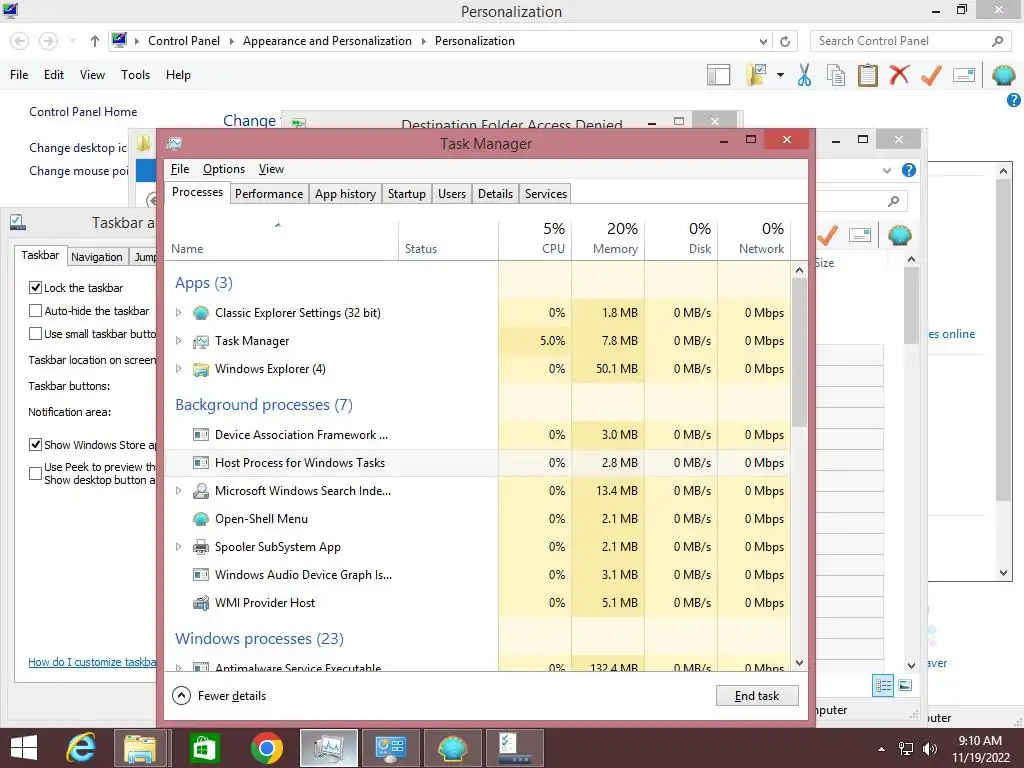1024x768 pixels.
Task: Click the Up arrow navigation button
Action: coord(95,41)
